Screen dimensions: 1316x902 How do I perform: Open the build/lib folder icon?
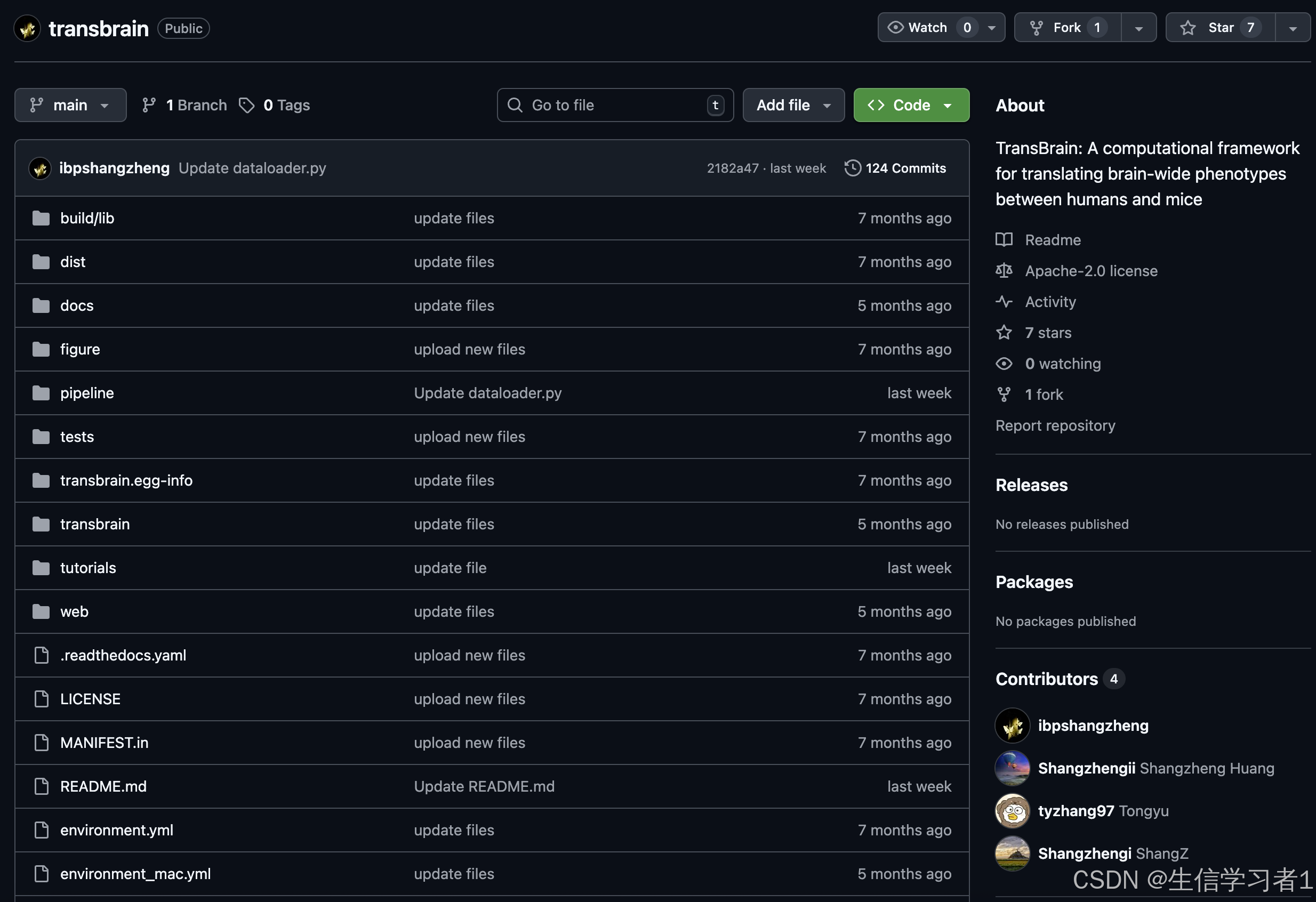pyautogui.click(x=41, y=218)
